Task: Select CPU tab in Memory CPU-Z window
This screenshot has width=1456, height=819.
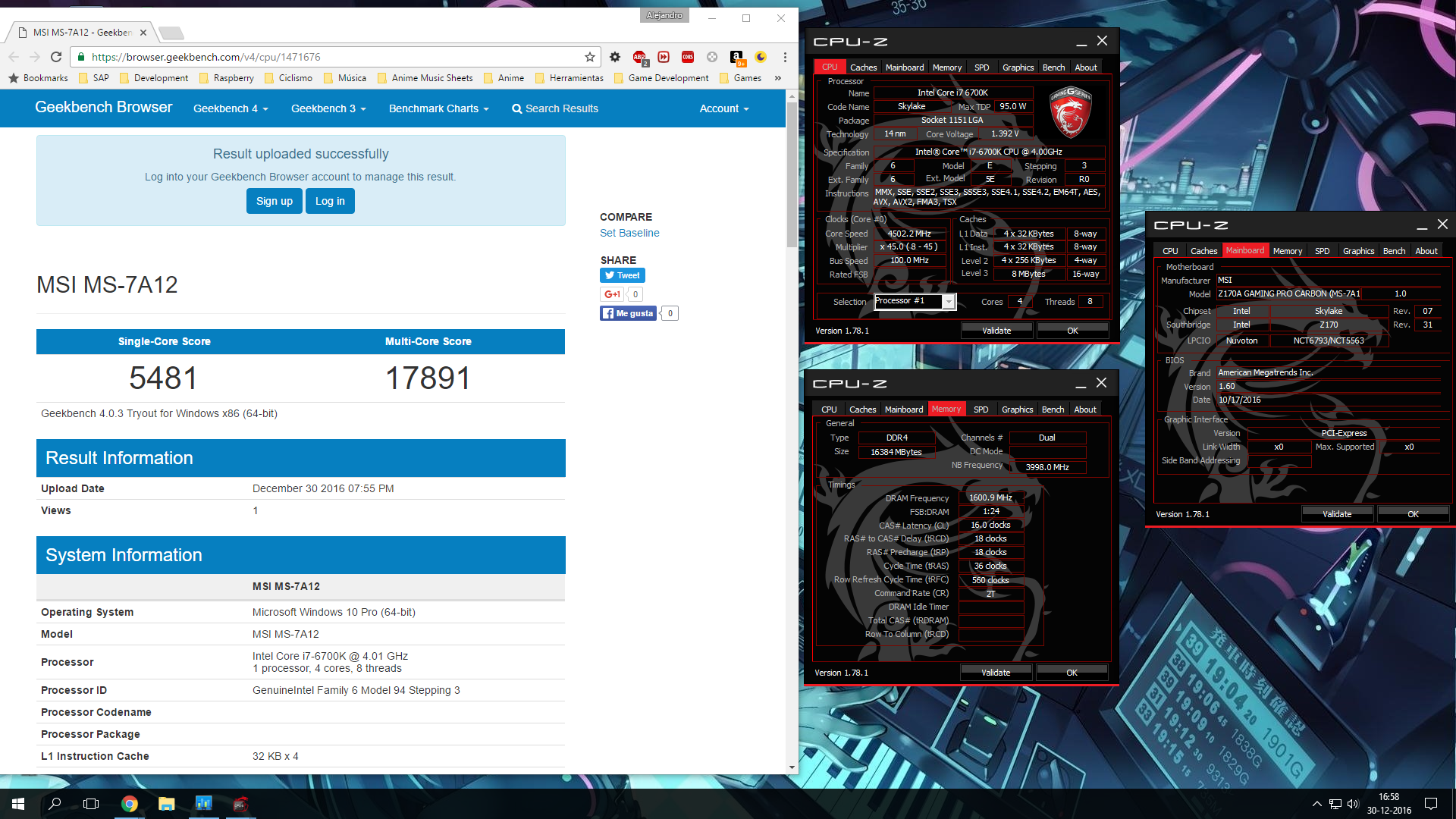Action: (x=829, y=409)
